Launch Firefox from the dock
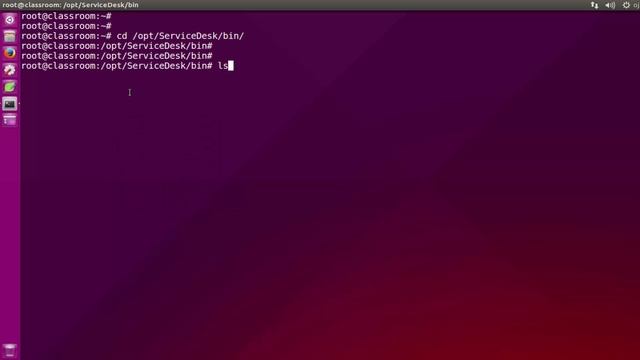 (x=9, y=53)
